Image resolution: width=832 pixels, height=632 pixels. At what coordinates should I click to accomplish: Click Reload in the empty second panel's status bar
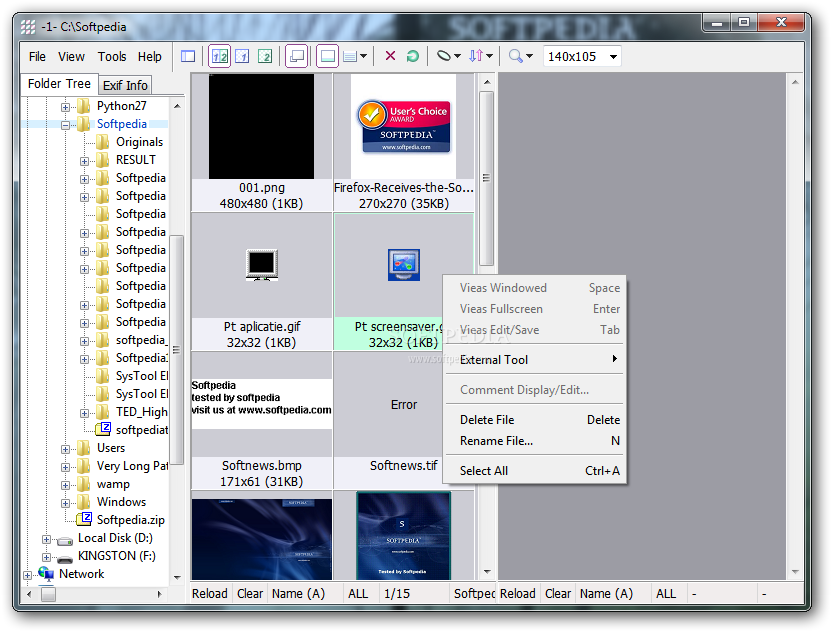click(x=517, y=593)
